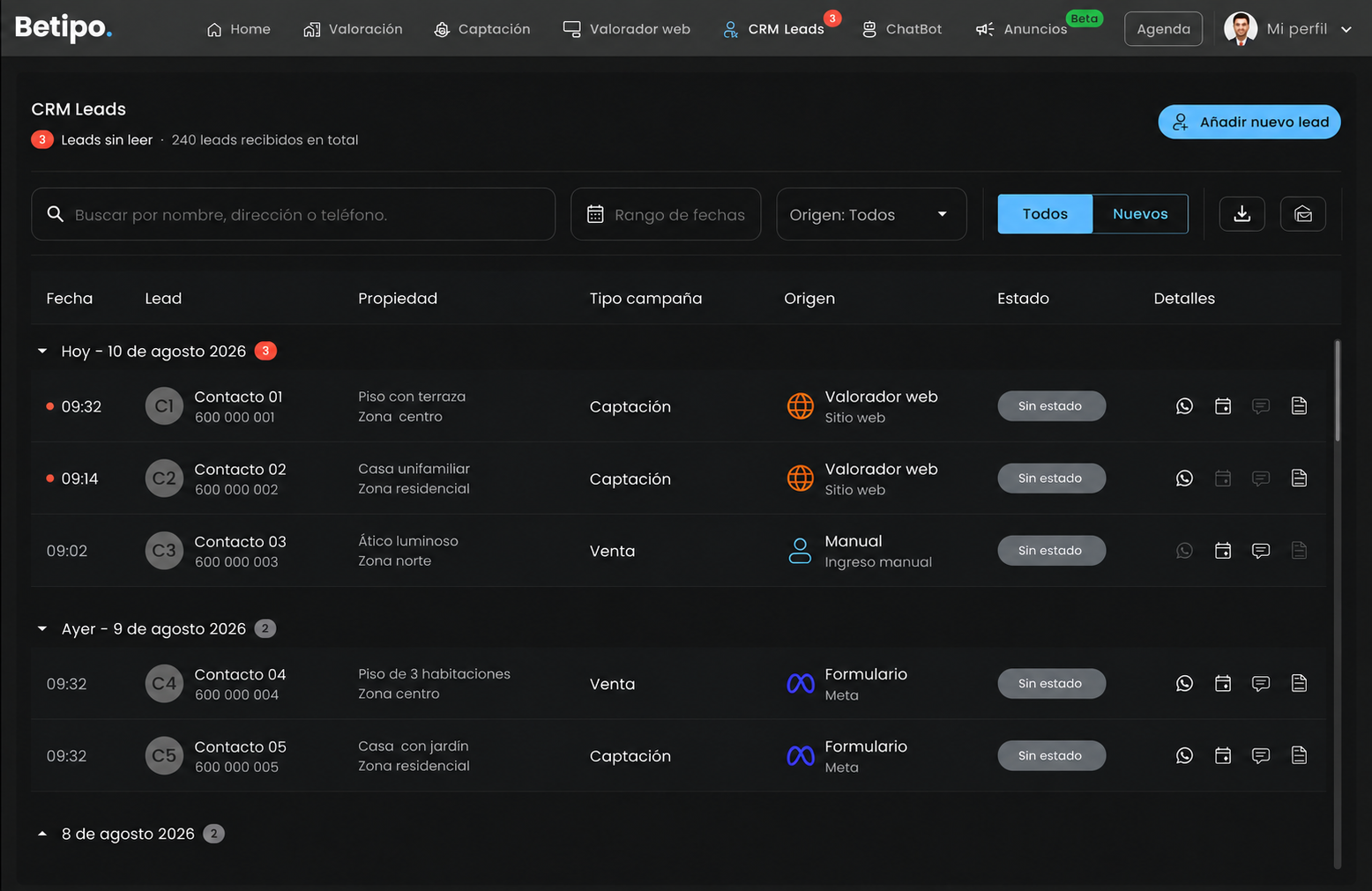Open document details for Contacto 01

coord(1299,406)
